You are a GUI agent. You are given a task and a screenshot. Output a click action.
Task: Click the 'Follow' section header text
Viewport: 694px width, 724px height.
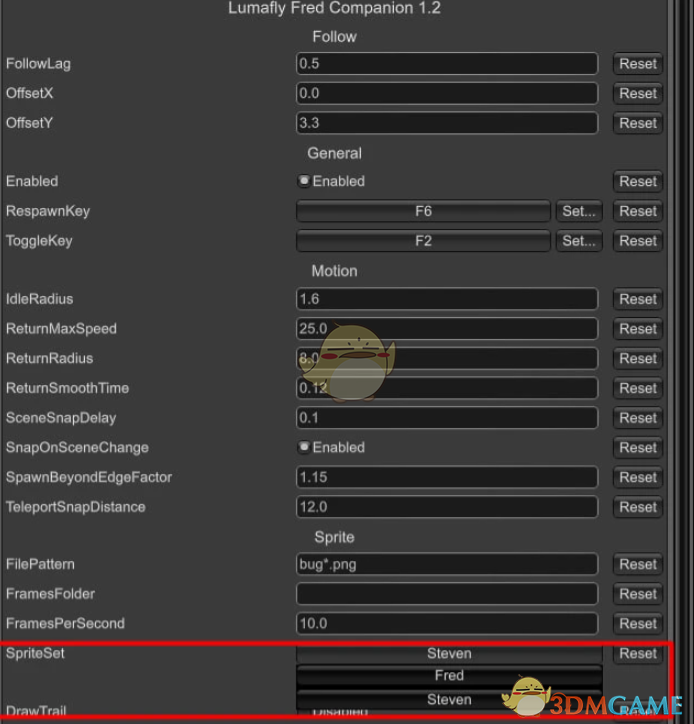point(334,36)
